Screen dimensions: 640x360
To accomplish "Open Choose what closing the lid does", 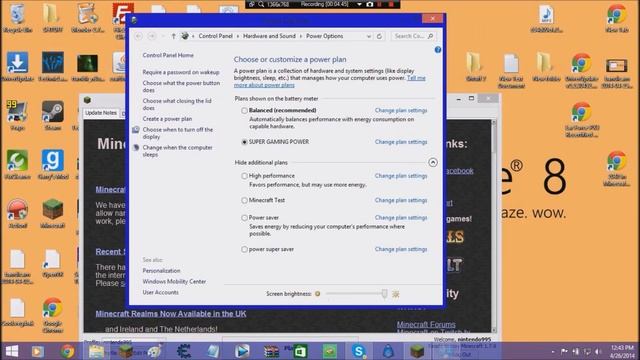I will click(177, 104).
